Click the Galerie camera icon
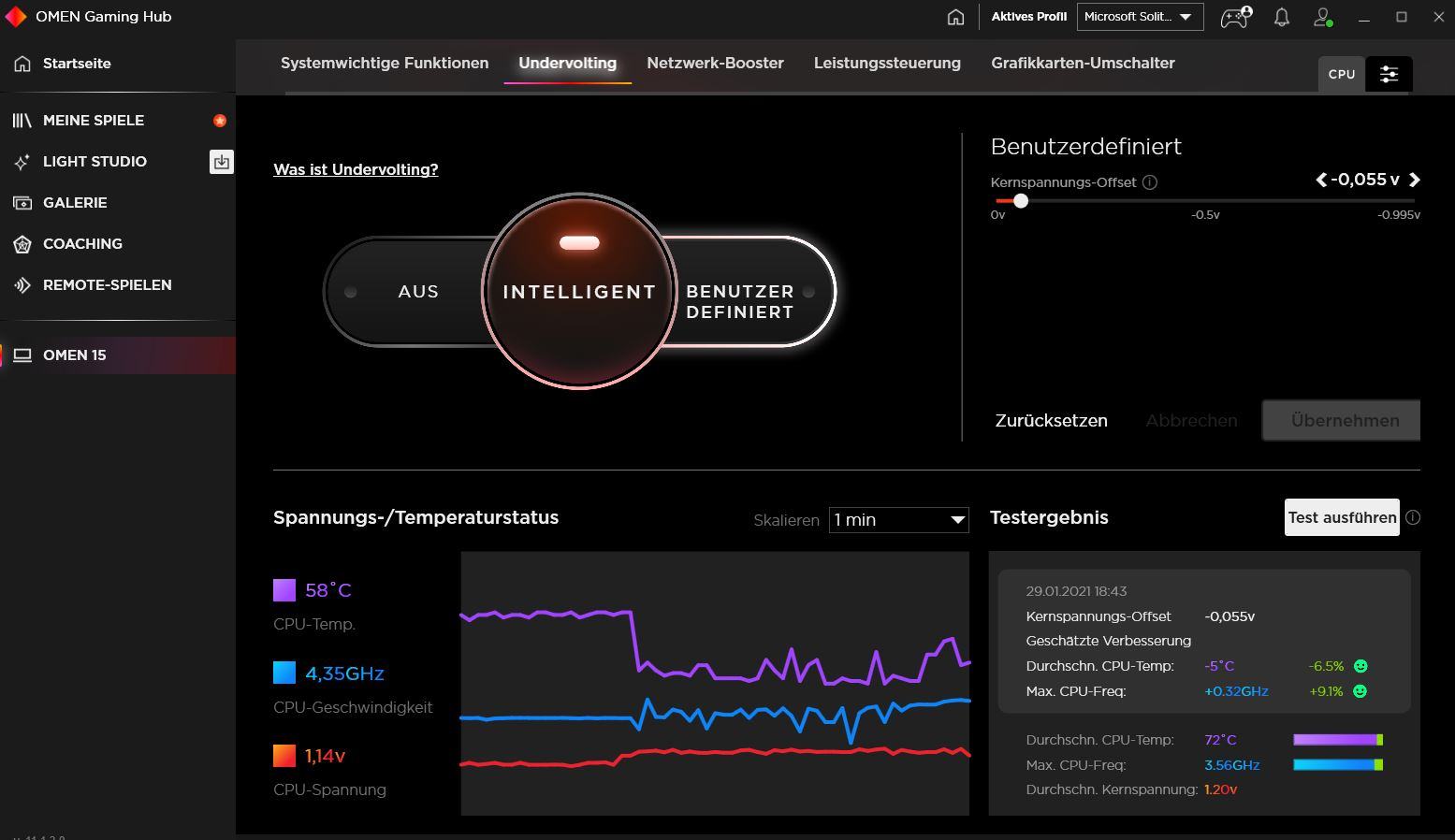The height and width of the screenshot is (840, 1455). click(x=22, y=203)
